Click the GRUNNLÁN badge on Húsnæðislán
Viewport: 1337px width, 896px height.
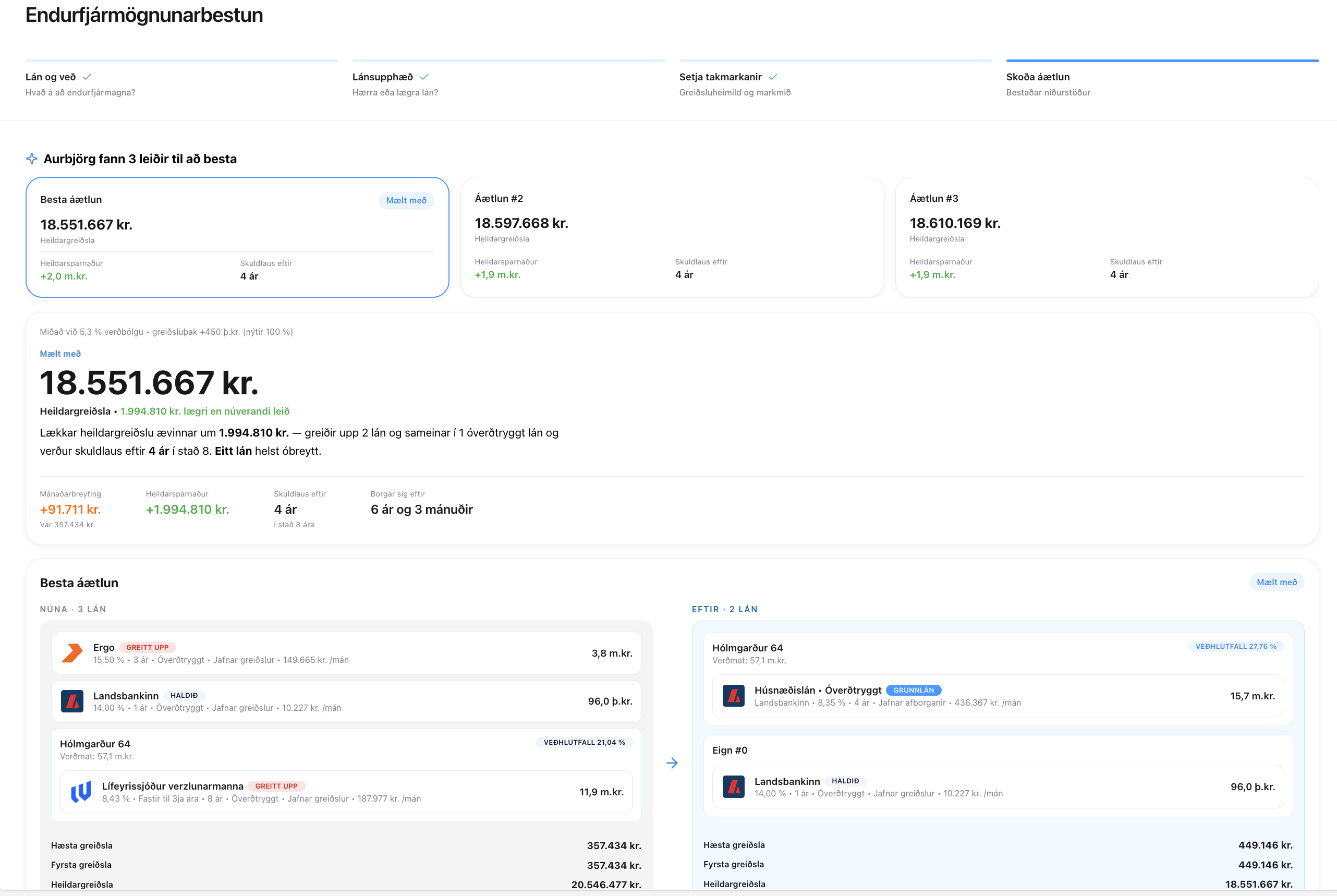click(914, 691)
